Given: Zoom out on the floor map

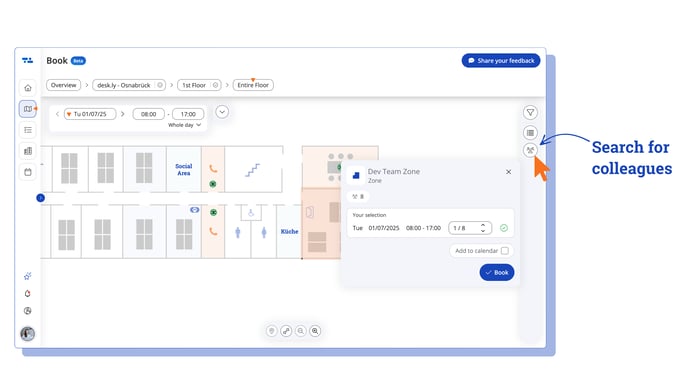Looking at the screenshot, I should 301,331.
